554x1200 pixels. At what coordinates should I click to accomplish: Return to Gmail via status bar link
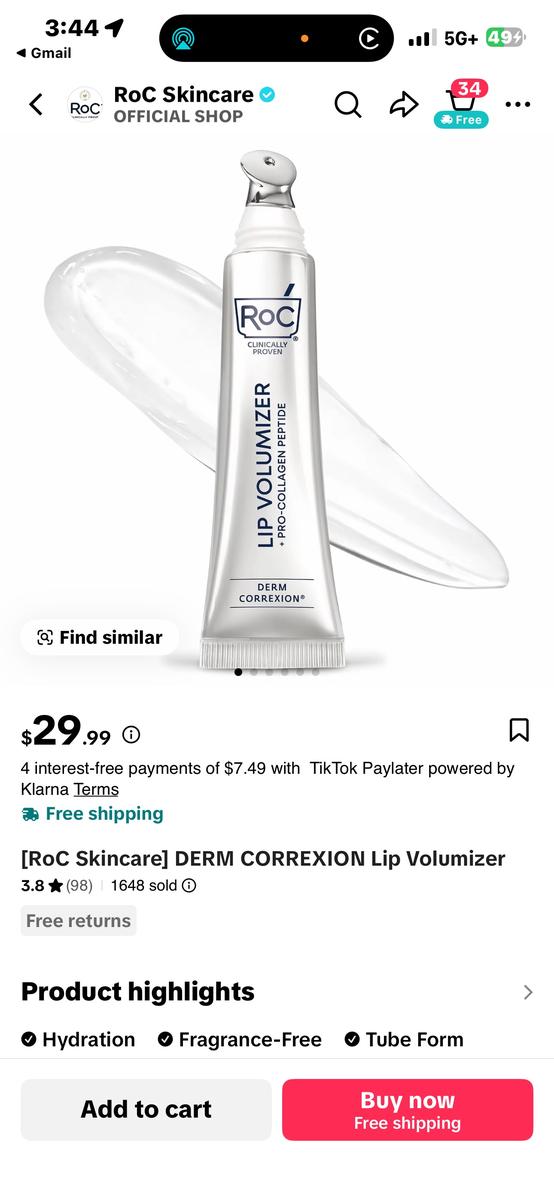pos(43,53)
